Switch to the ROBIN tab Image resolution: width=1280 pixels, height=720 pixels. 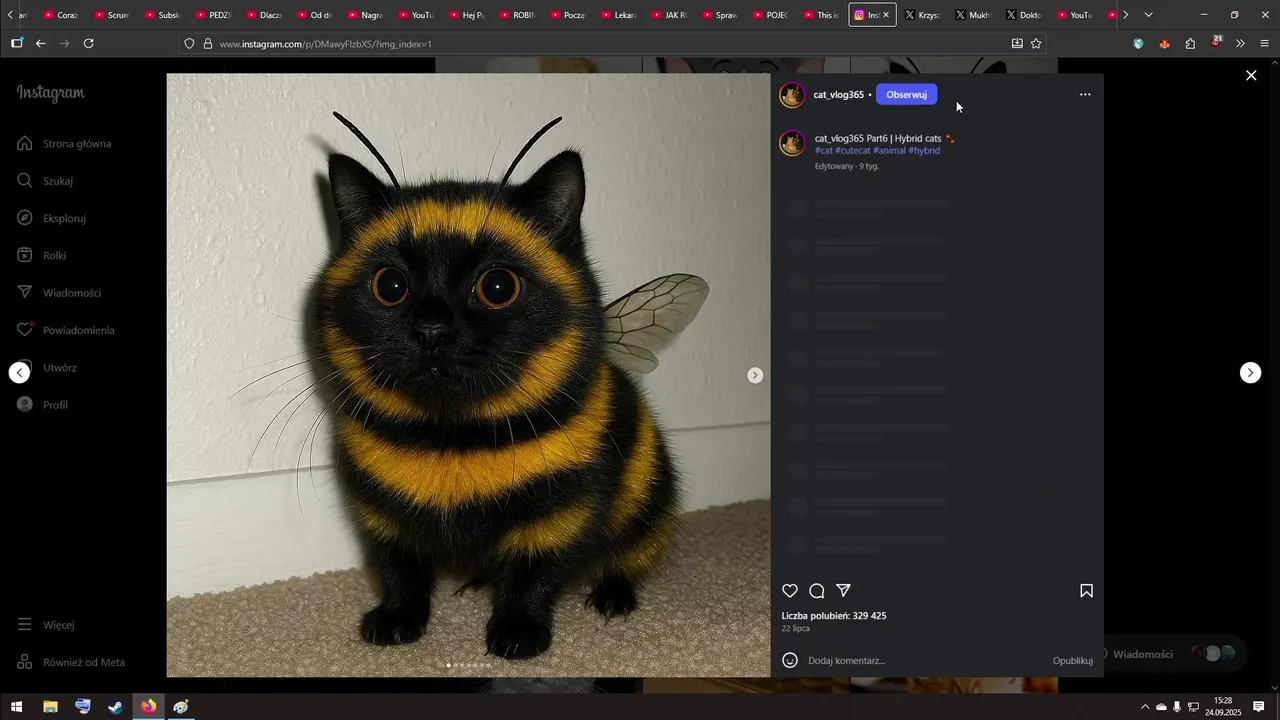point(517,15)
